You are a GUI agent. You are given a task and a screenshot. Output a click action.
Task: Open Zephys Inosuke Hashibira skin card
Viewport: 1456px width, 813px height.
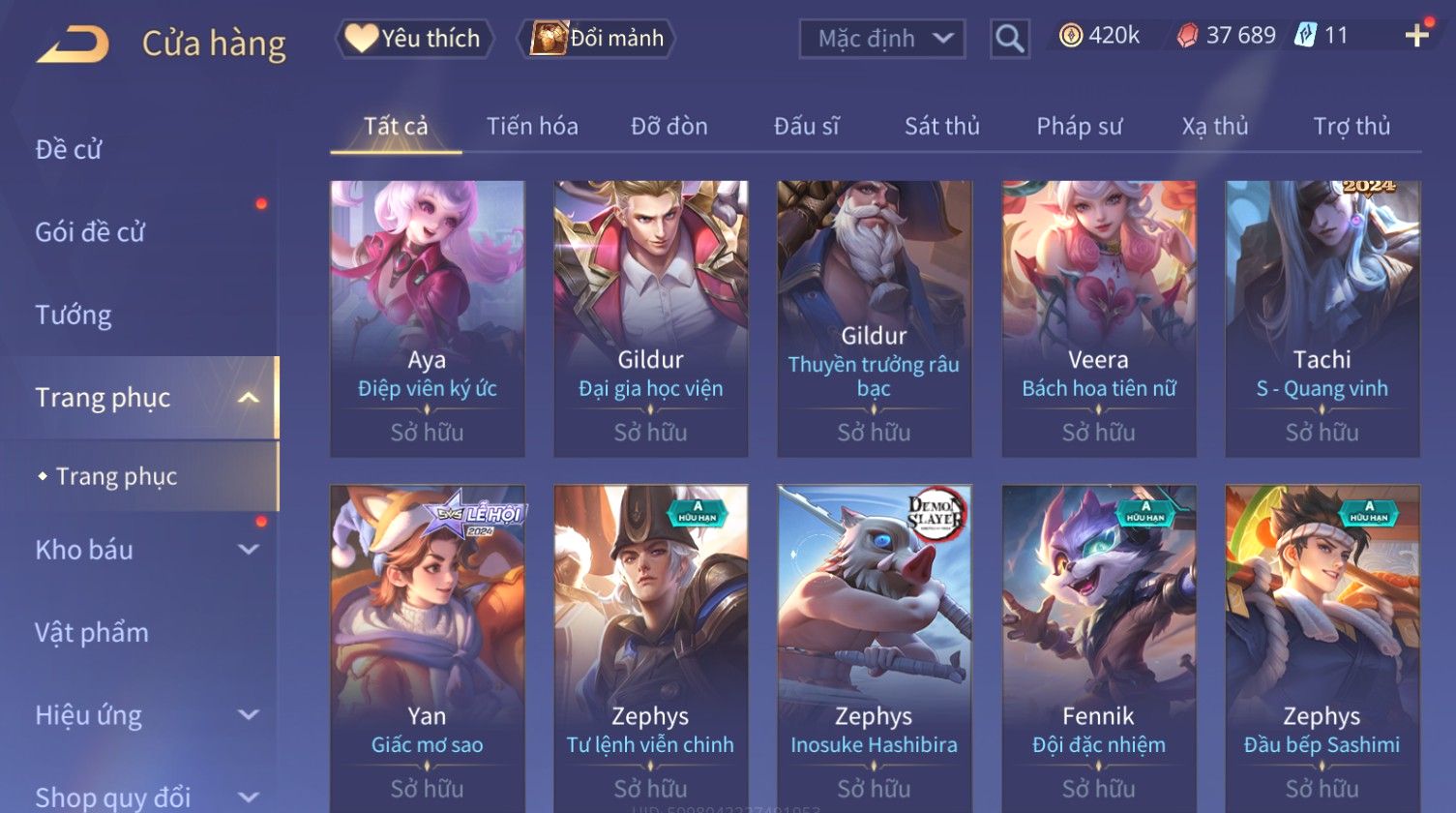[874, 647]
